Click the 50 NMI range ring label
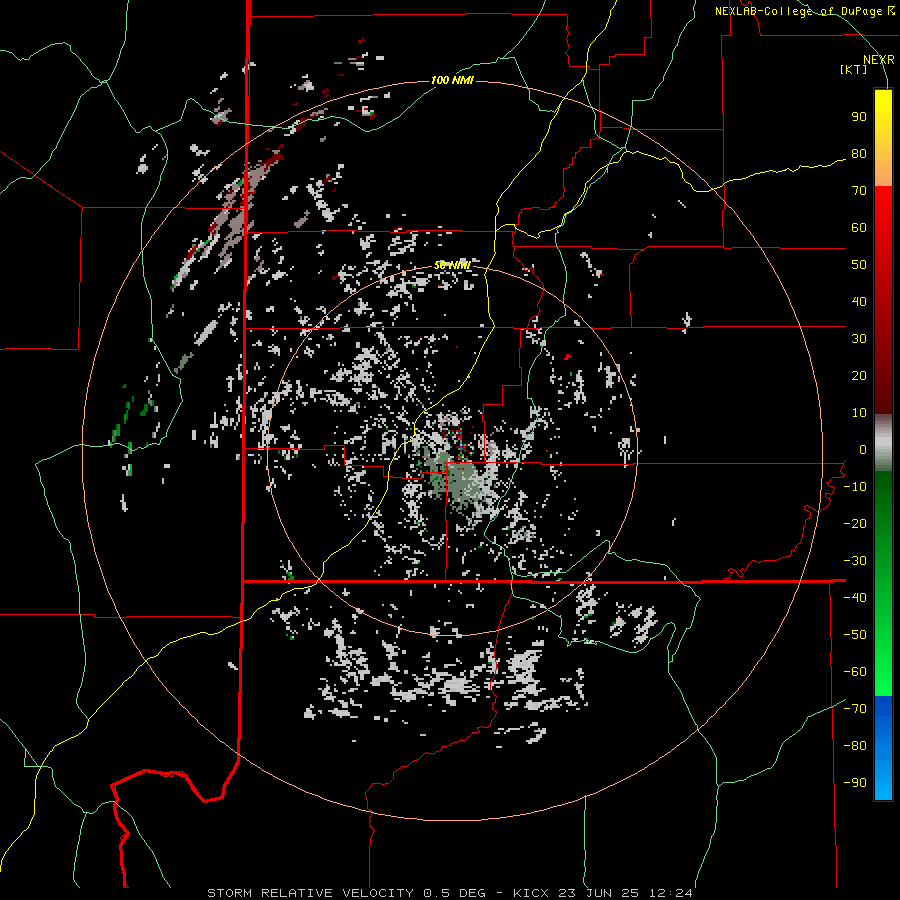The height and width of the screenshot is (900, 900). [452, 265]
